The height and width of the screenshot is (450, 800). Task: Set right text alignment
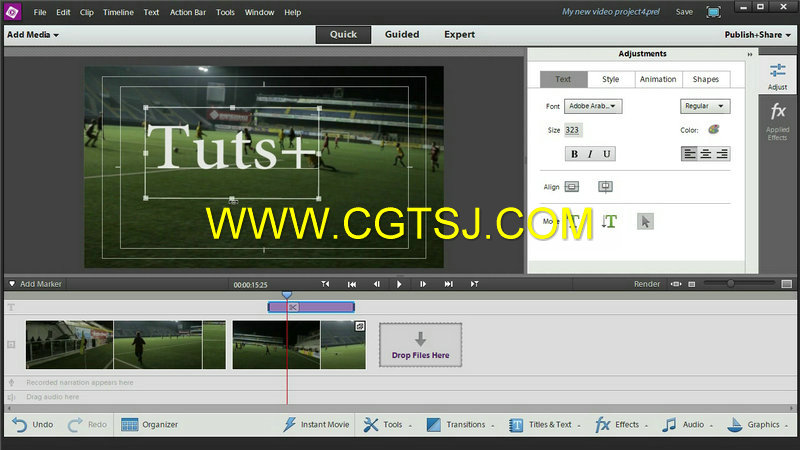pyautogui.click(x=722, y=154)
